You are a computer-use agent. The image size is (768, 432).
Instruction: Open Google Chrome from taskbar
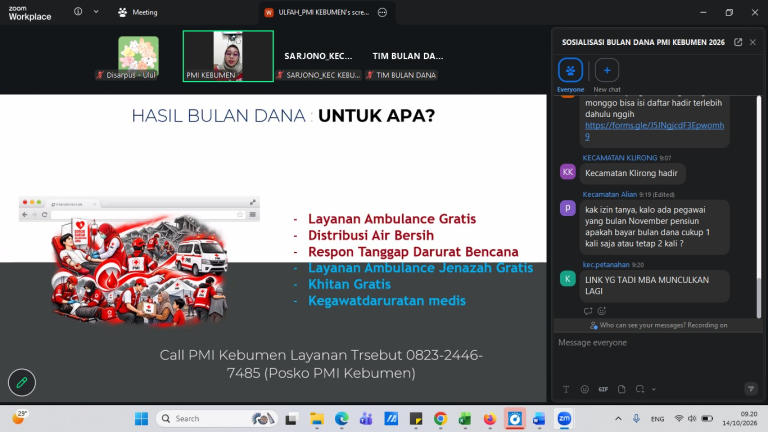[x=440, y=419]
